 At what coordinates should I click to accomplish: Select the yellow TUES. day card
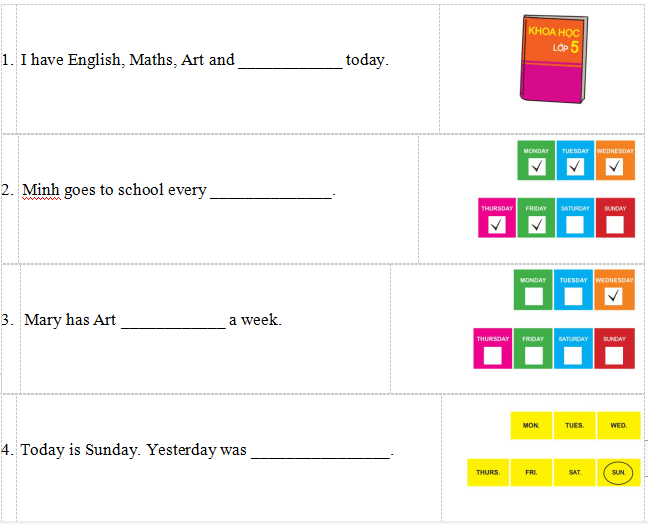point(574,425)
